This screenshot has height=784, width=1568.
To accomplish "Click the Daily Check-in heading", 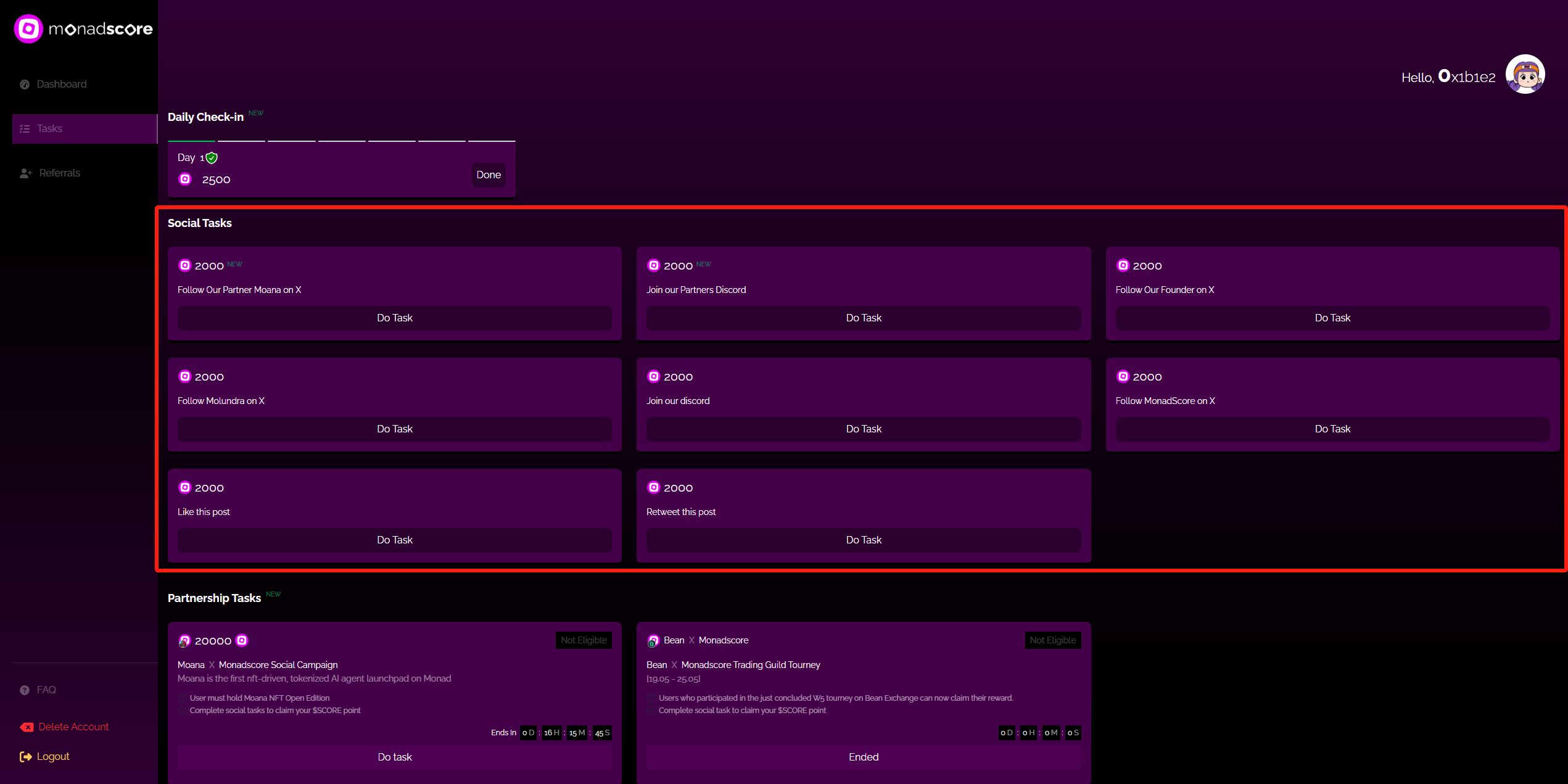I will pos(205,117).
